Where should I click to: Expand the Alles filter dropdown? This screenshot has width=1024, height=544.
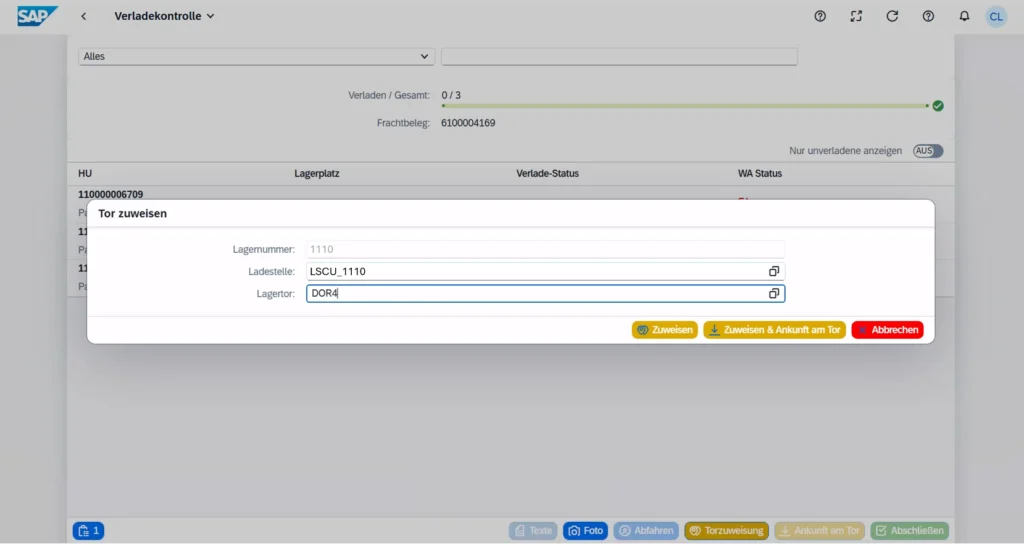[257, 56]
